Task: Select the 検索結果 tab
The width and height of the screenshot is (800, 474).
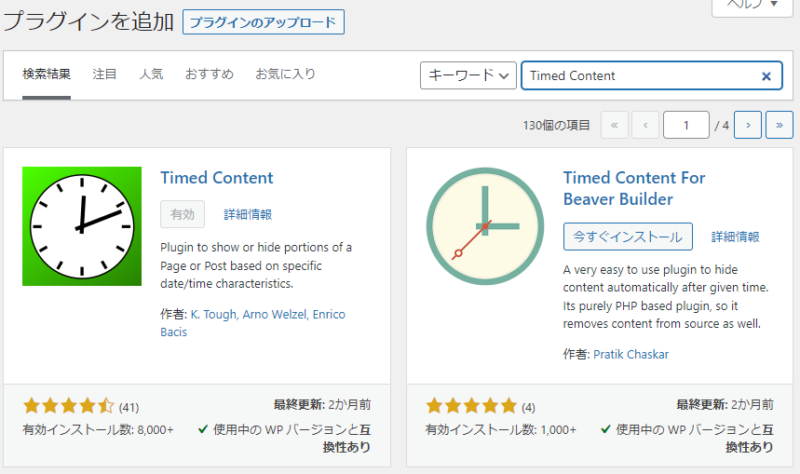Action: (46, 74)
